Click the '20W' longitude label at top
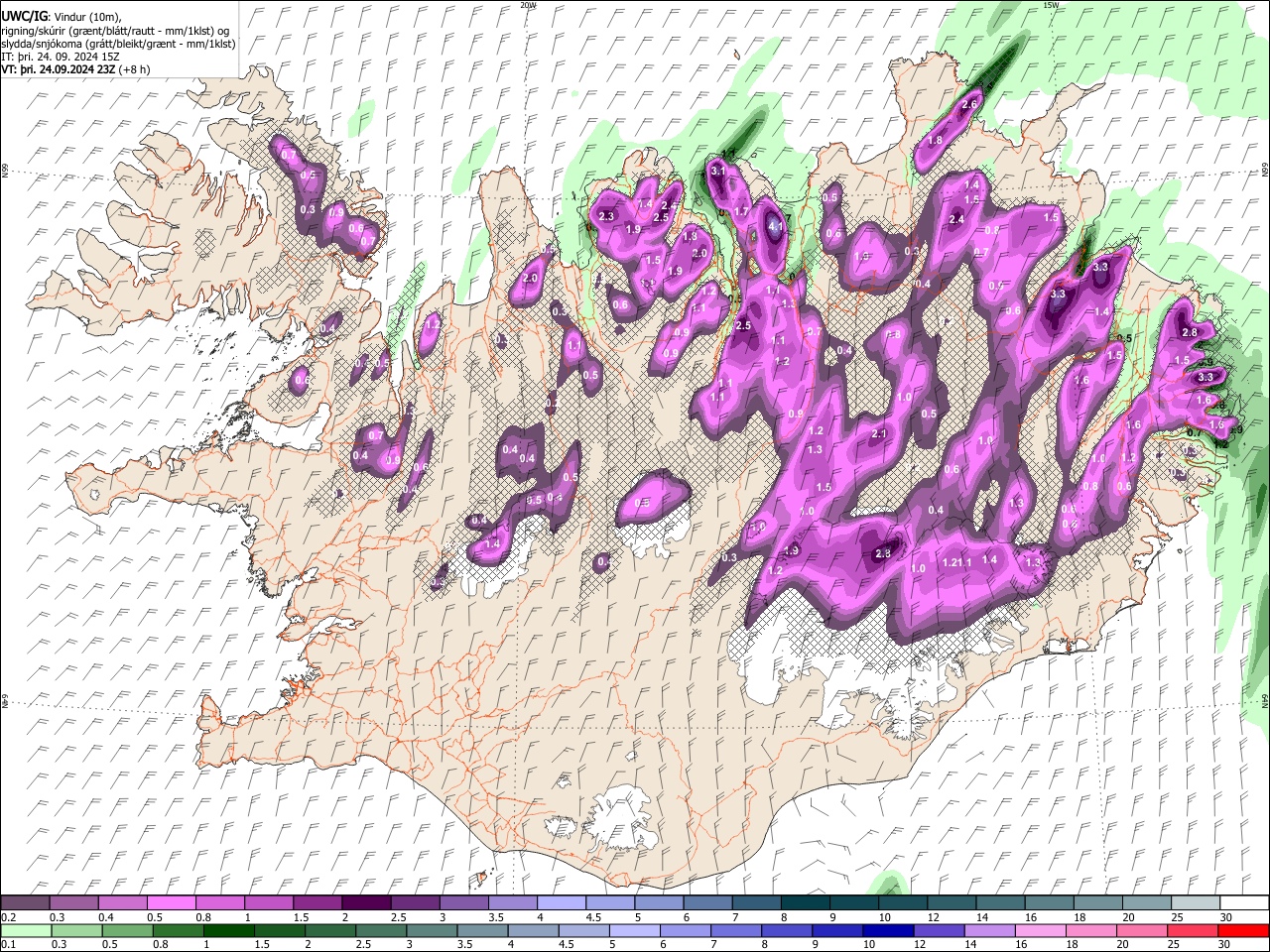Viewport: 1270px width, 952px height. [x=527, y=5]
